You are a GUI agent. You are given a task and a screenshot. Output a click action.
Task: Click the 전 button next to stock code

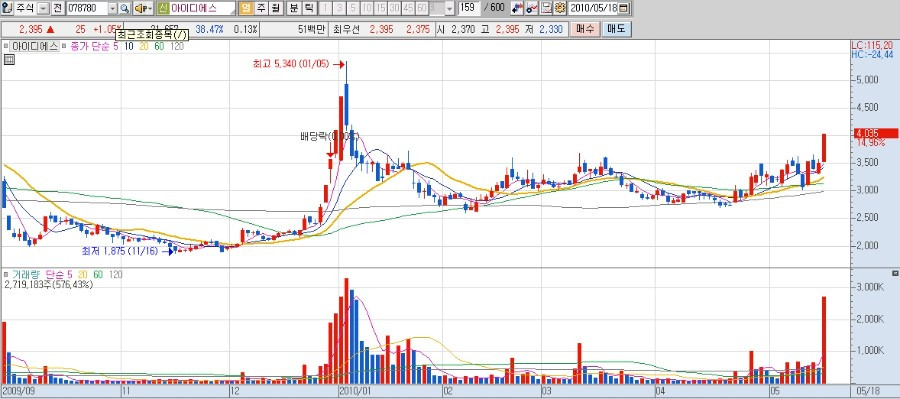57,8
